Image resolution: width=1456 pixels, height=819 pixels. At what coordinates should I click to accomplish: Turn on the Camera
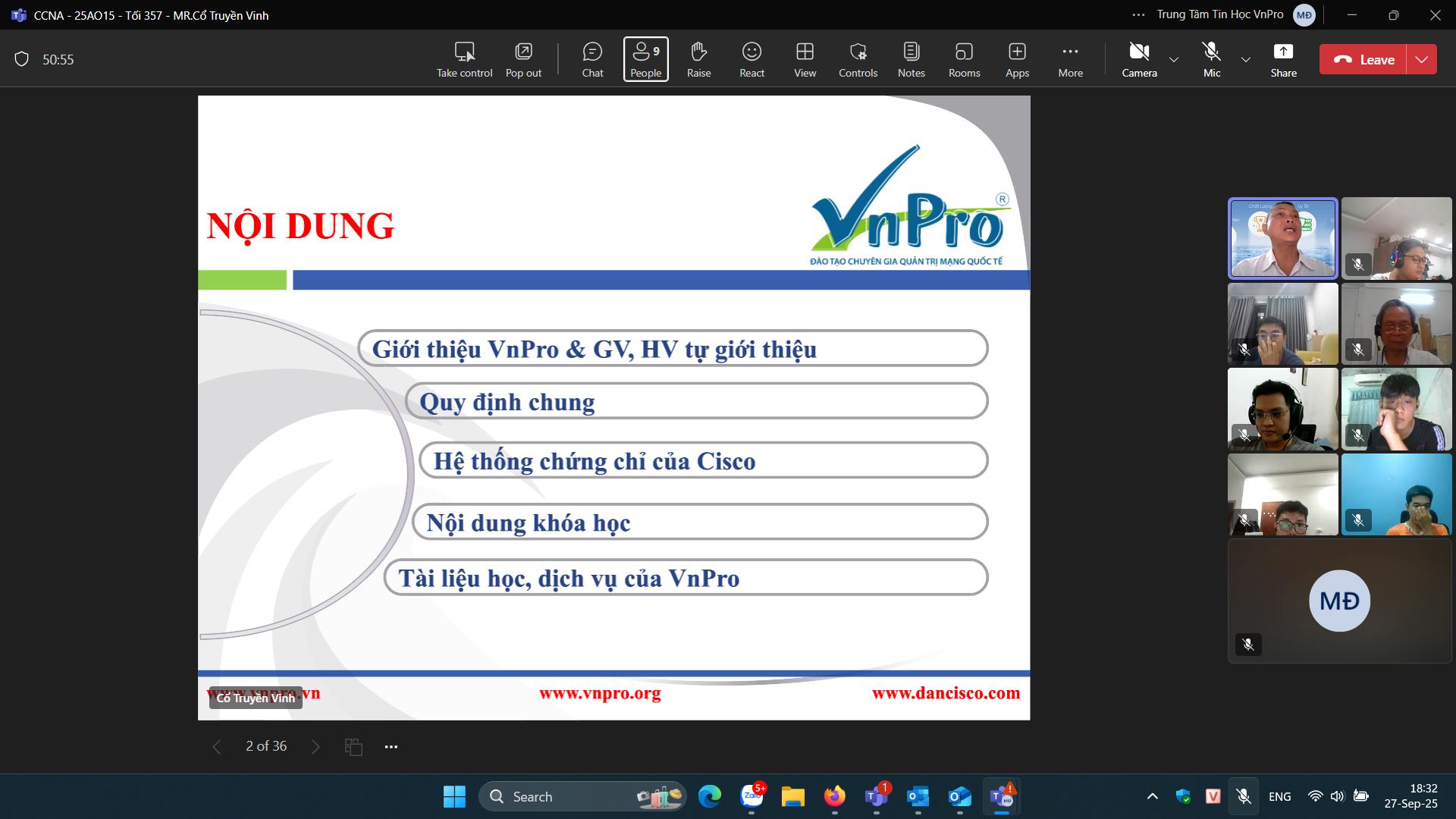point(1139,59)
